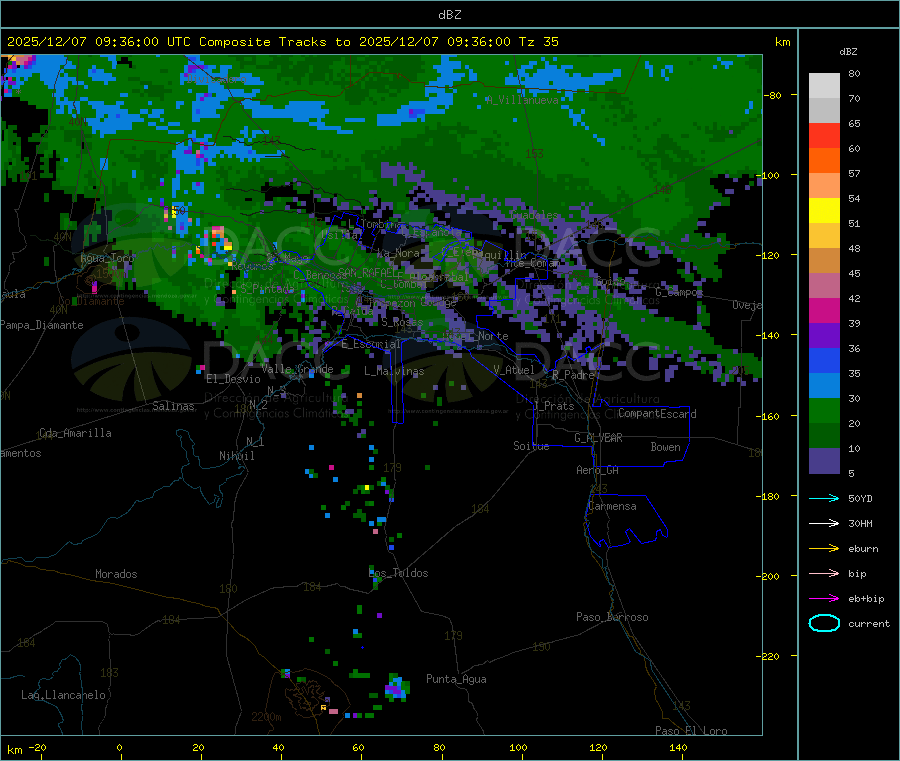Click the '-80' km vertical axis tick
Image resolution: width=900 pixels, height=761 pixels.
(x=773, y=95)
